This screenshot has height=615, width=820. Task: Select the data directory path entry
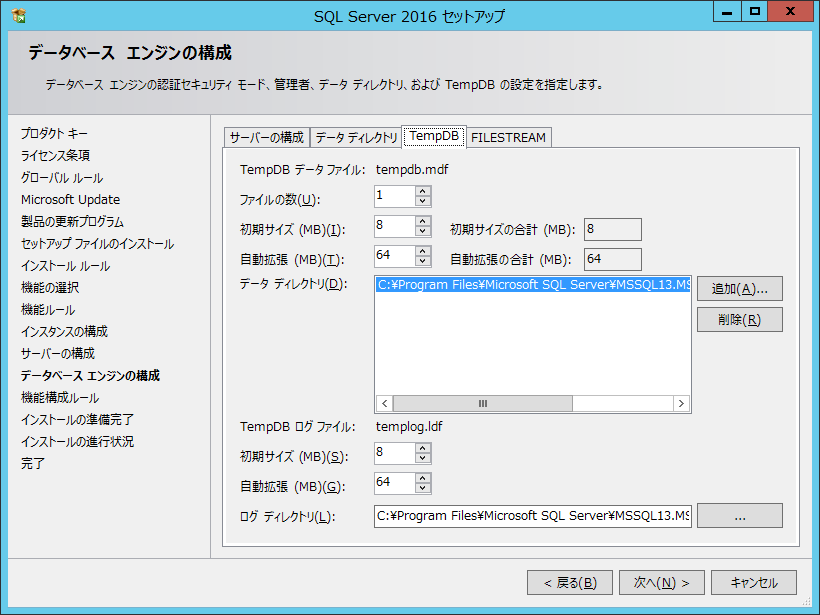pyautogui.click(x=532, y=286)
